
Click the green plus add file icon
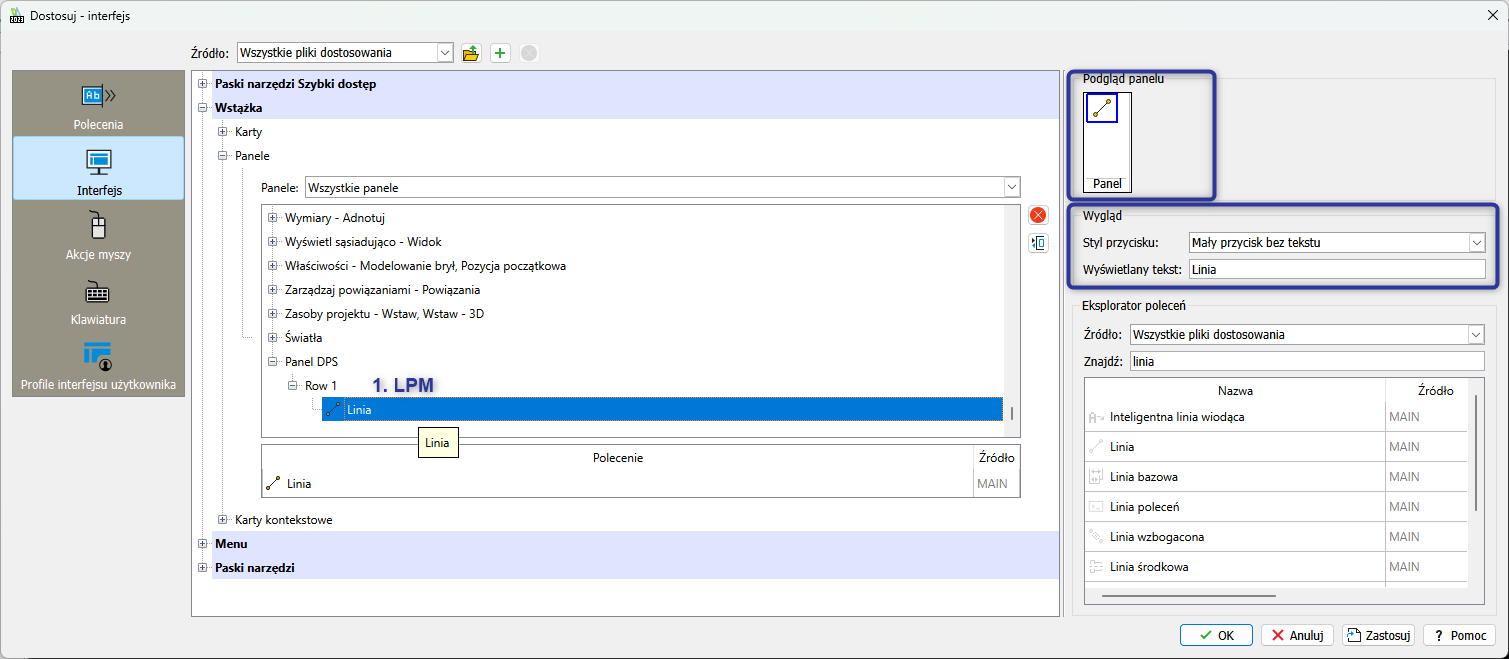pyautogui.click(x=500, y=53)
